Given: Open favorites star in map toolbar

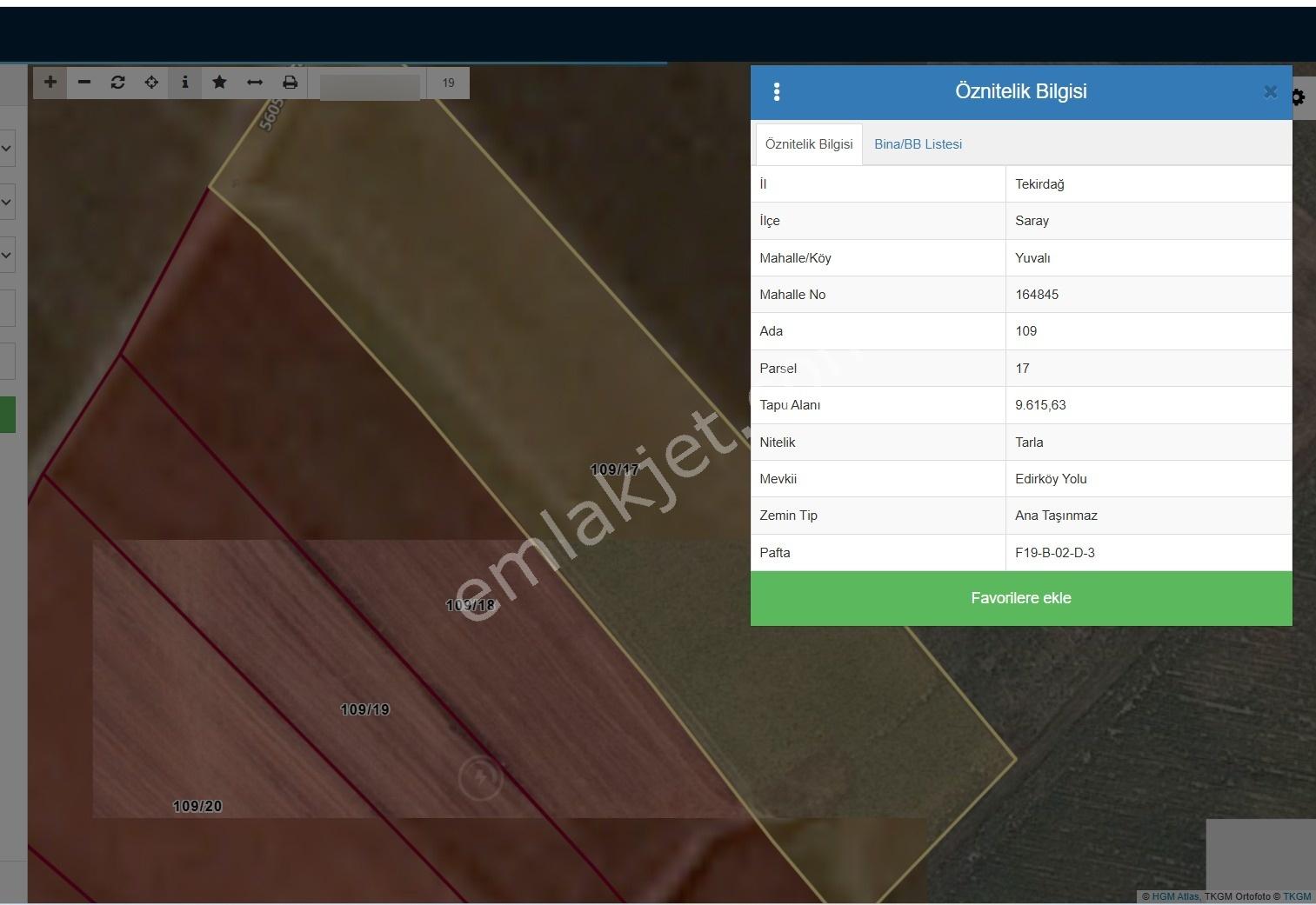Looking at the screenshot, I should (x=219, y=83).
